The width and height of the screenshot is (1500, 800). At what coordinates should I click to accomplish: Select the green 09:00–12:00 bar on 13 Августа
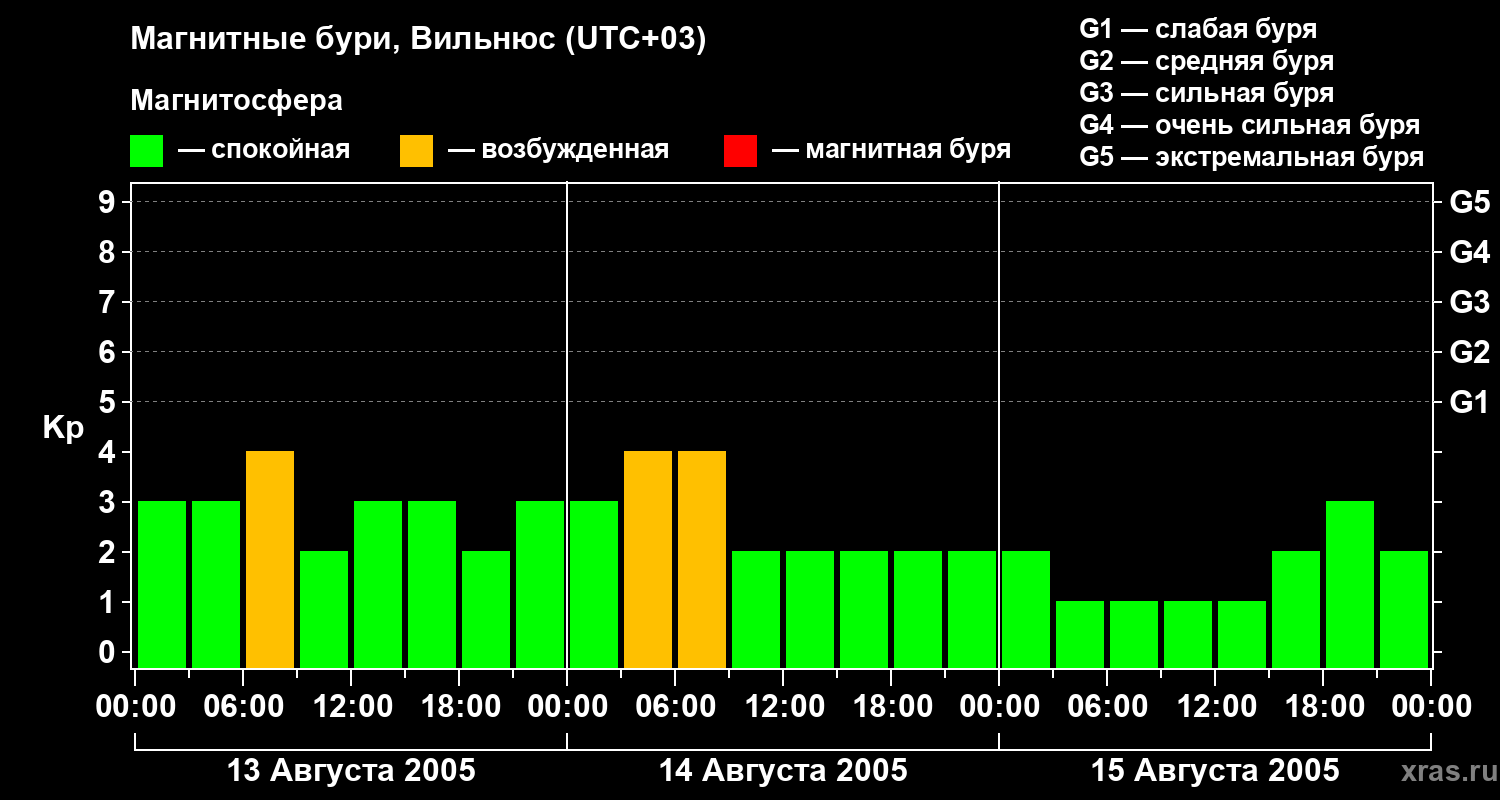click(324, 609)
